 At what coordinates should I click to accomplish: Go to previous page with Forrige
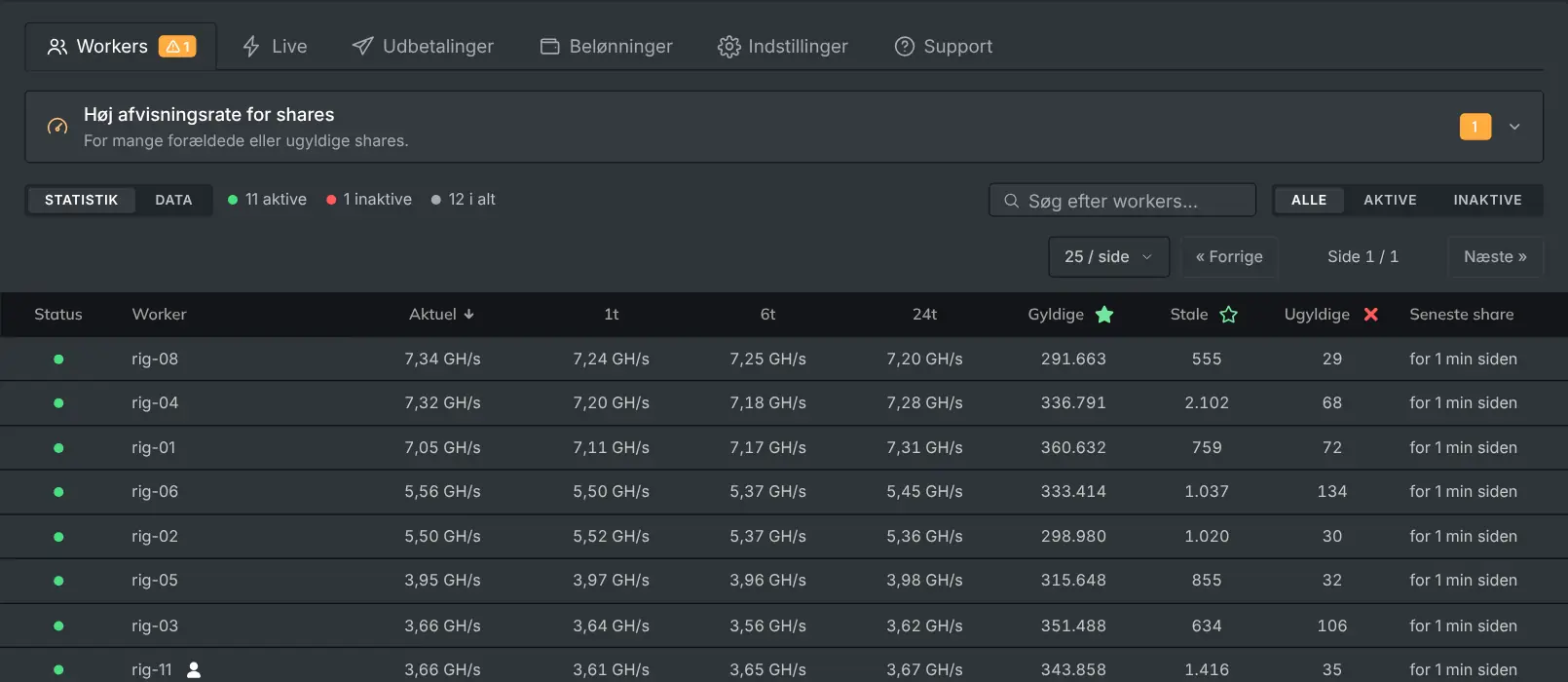coord(1229,257)
